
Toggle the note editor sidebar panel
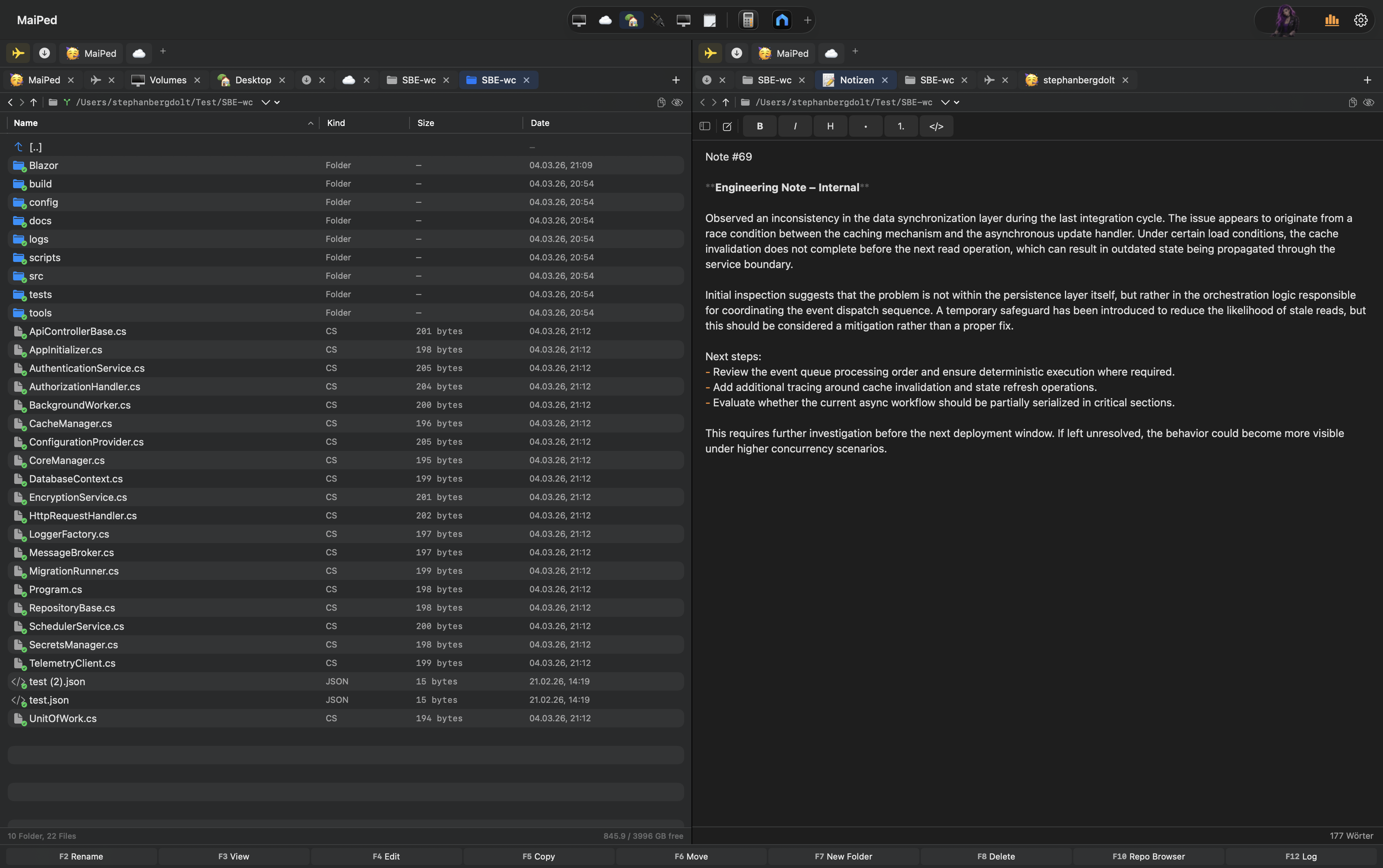[x=705, y=126]
